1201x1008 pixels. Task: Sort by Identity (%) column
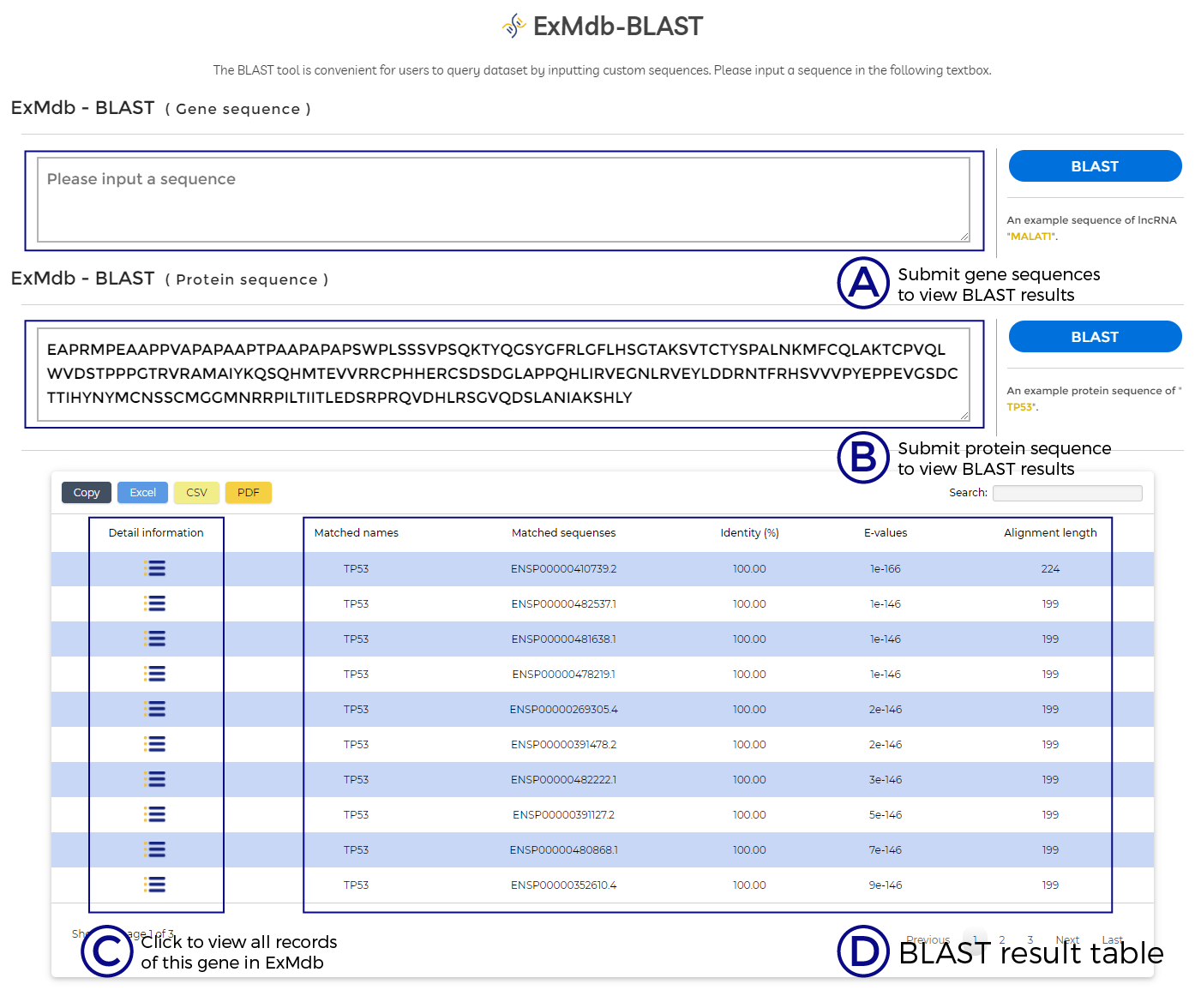(749, 533)
